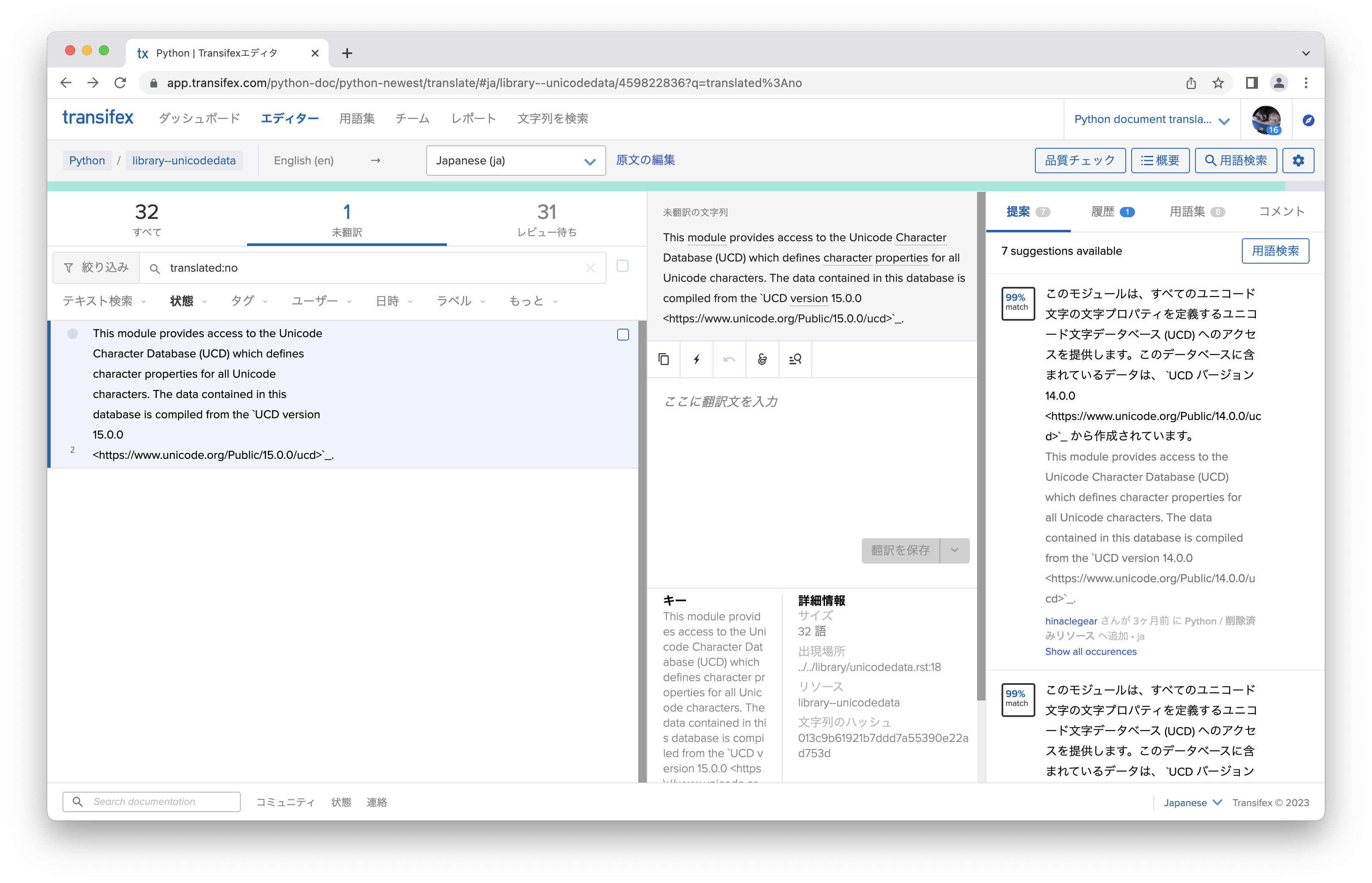1372x883 pixels.
Task: Click the grey status circle of string
Action: pyautogui.click(x=73, y=334)
